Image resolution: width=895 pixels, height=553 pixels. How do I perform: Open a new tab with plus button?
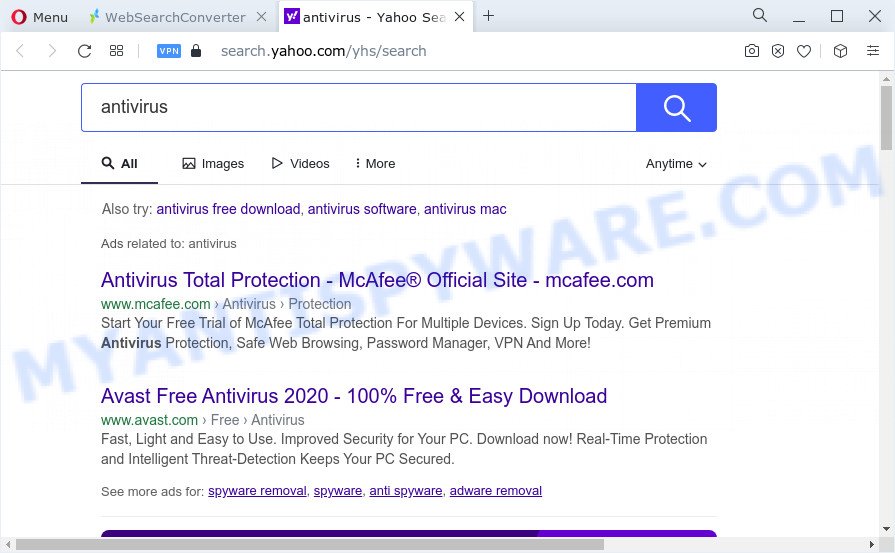[x=489, y=16]
